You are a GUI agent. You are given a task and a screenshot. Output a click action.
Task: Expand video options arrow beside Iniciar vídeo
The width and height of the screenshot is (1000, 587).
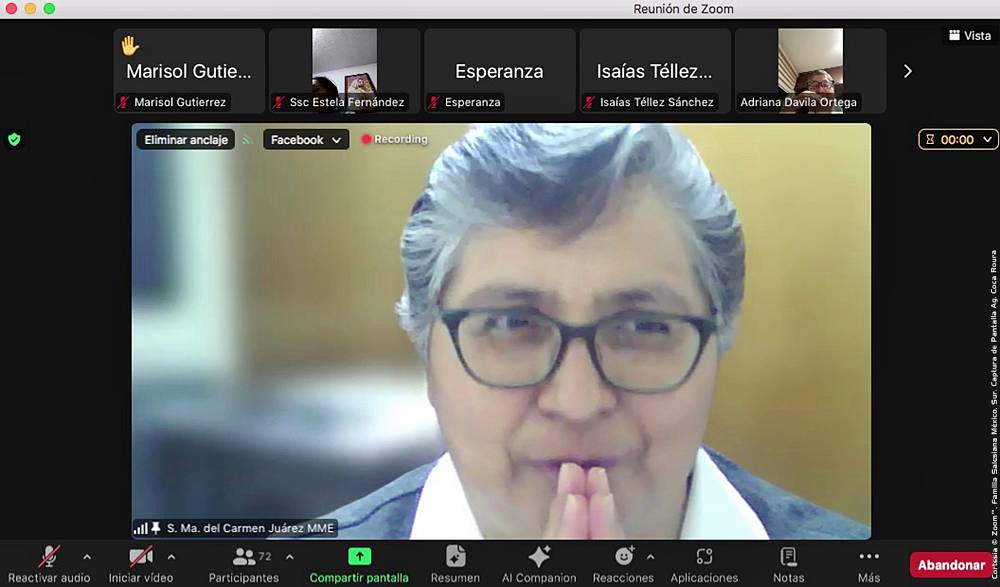[171, 557]
